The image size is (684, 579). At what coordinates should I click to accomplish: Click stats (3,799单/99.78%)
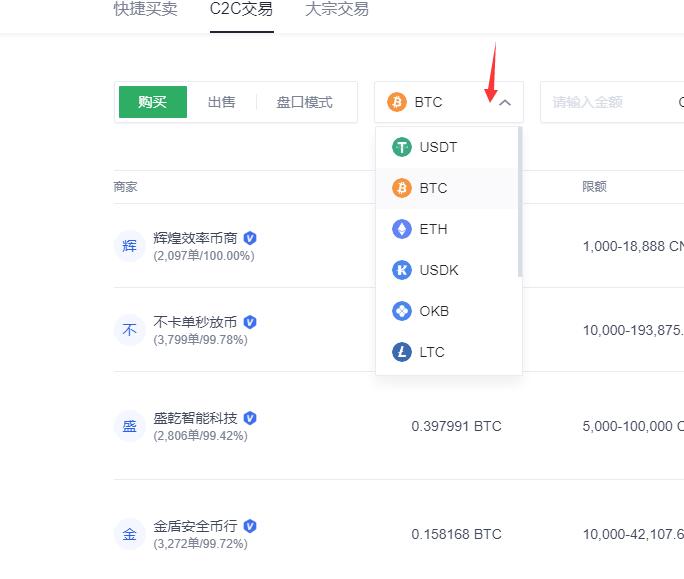[x=200, y=340]
